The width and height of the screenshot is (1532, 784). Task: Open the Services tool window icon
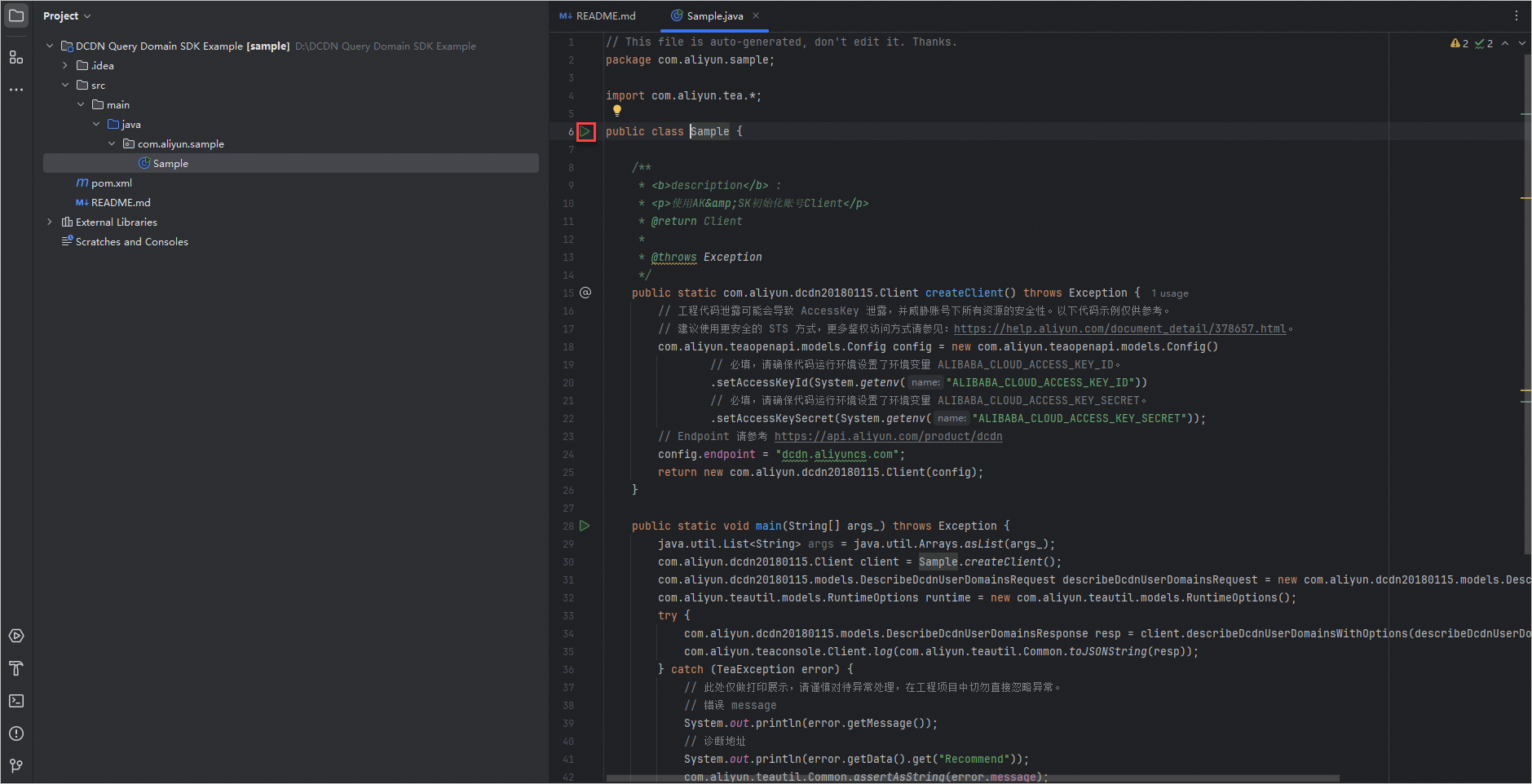(16, 636)
